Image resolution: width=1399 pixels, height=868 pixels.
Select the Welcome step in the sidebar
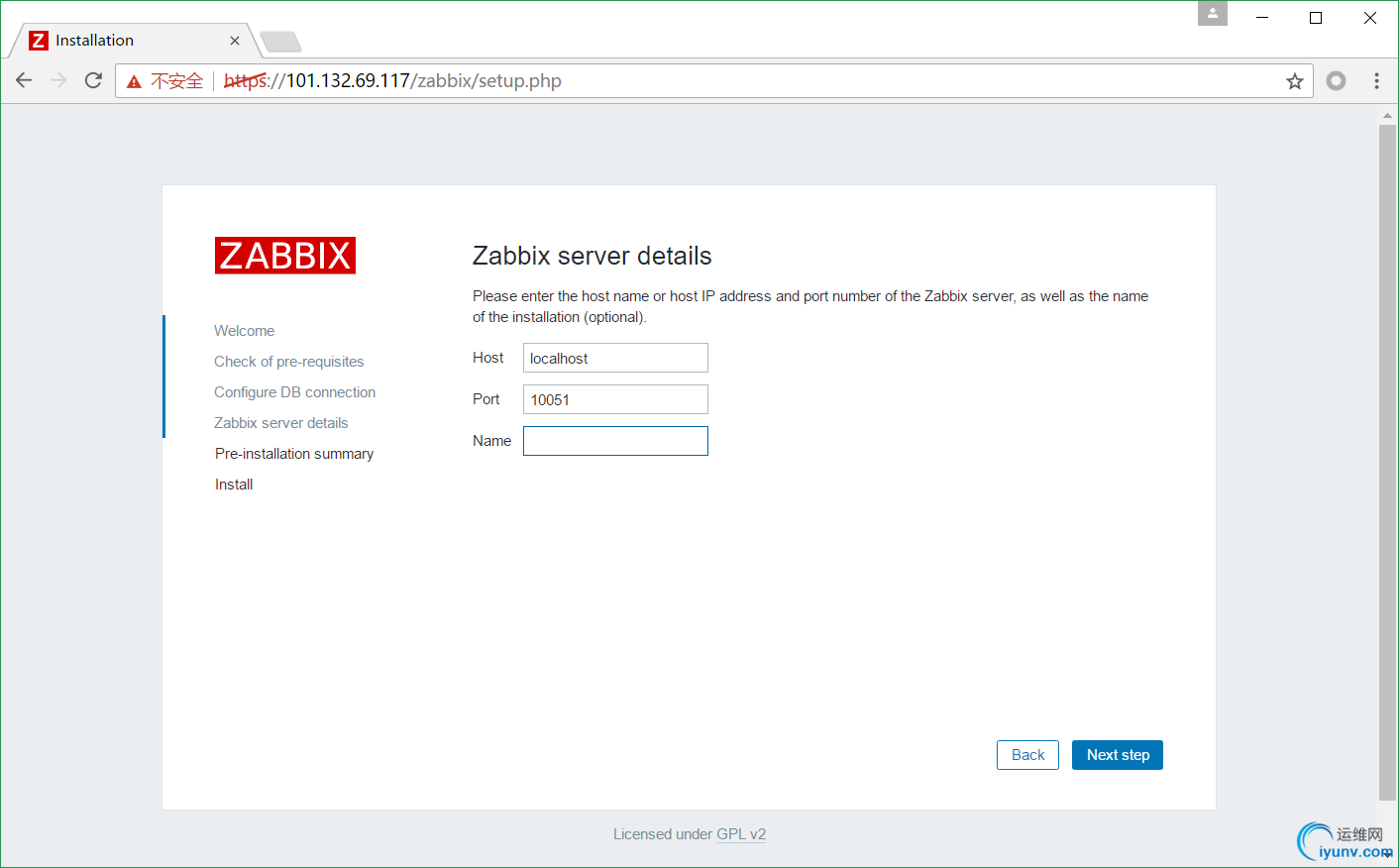(x=245, y=331)
